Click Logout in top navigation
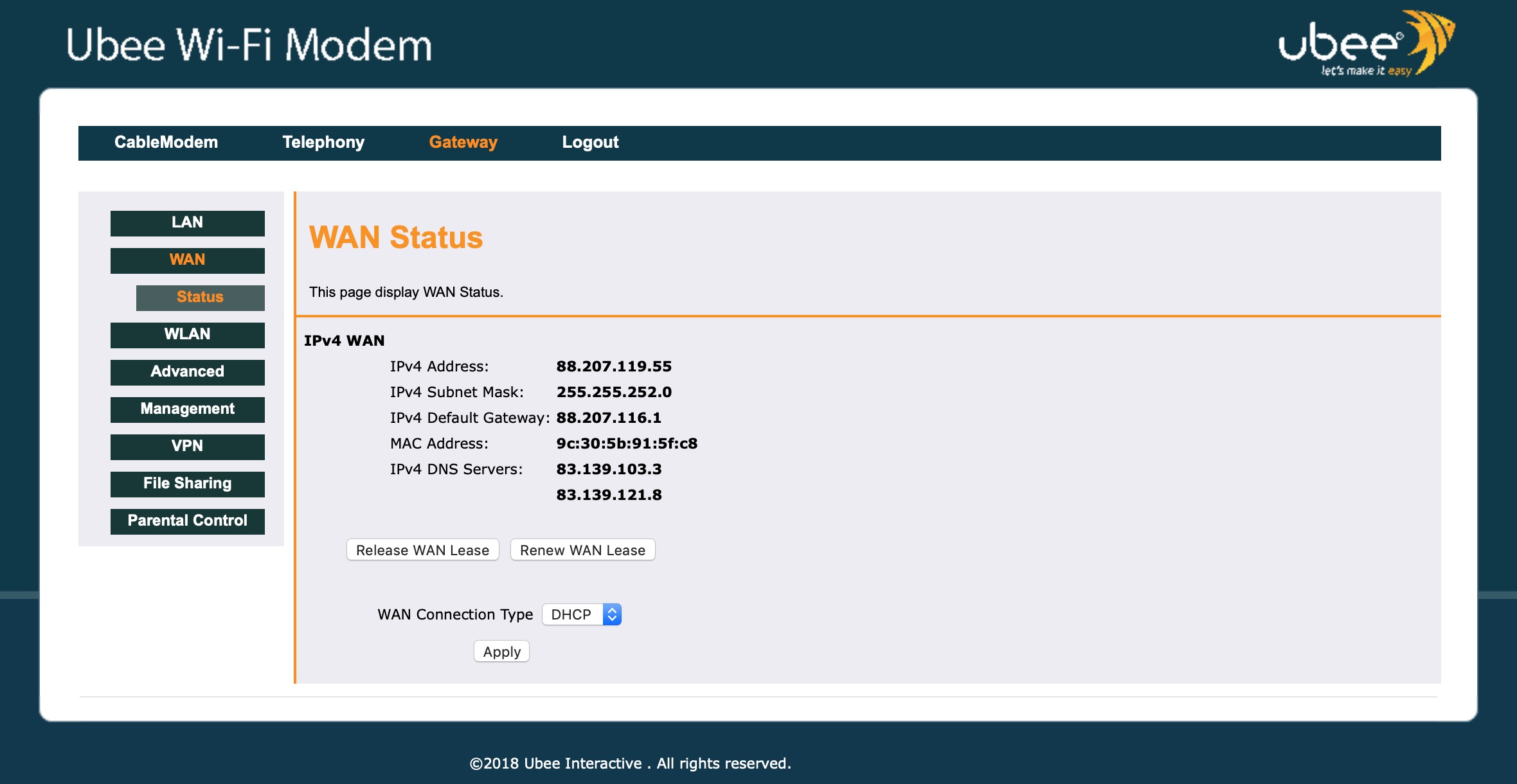This screenshot has height=784, width=1517. [x=590, y=142]
